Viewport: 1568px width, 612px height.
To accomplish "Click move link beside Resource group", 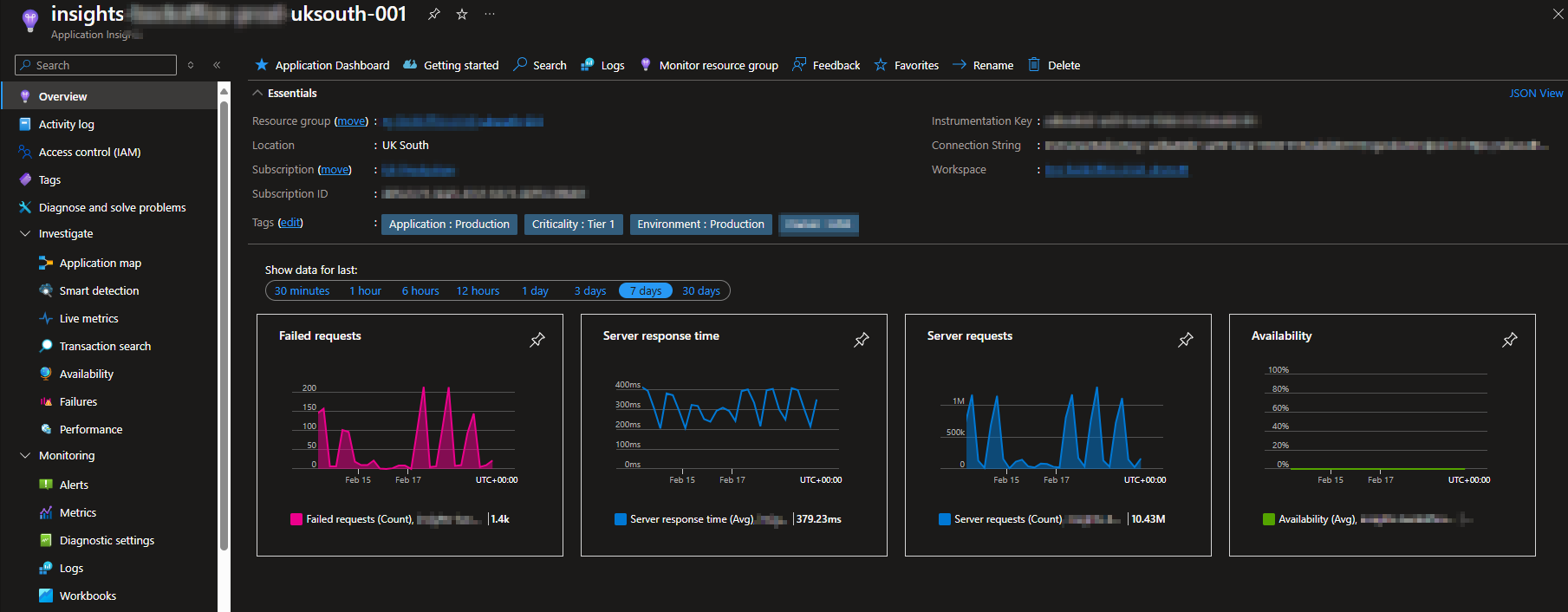I will point(351,121).
